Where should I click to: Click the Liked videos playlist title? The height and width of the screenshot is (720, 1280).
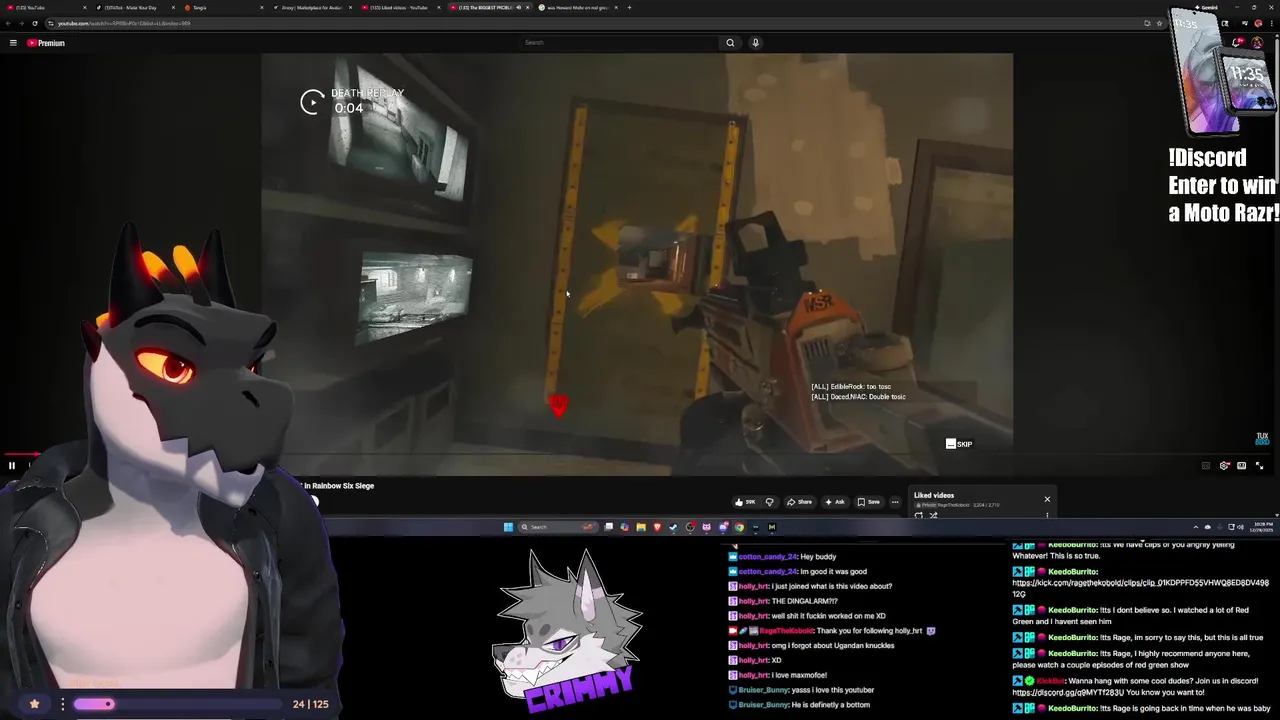[x=934, y=495]
